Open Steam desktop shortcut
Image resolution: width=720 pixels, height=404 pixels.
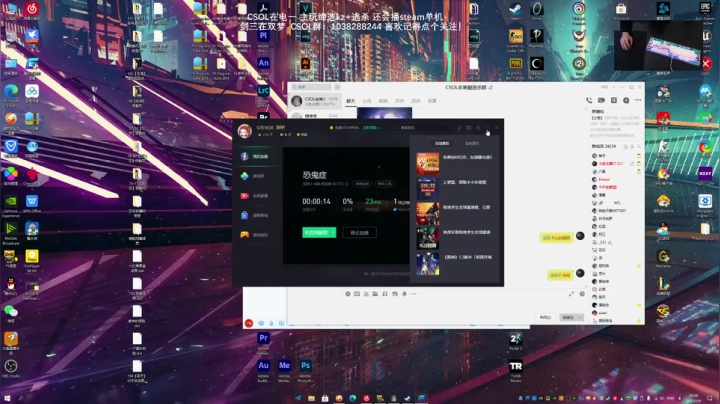click(515, 11)
